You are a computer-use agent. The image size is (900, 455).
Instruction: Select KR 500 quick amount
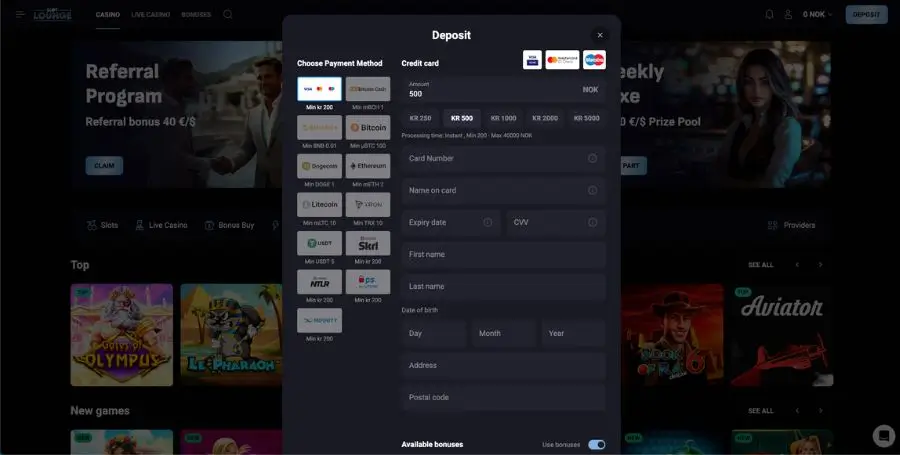point(462,118)
